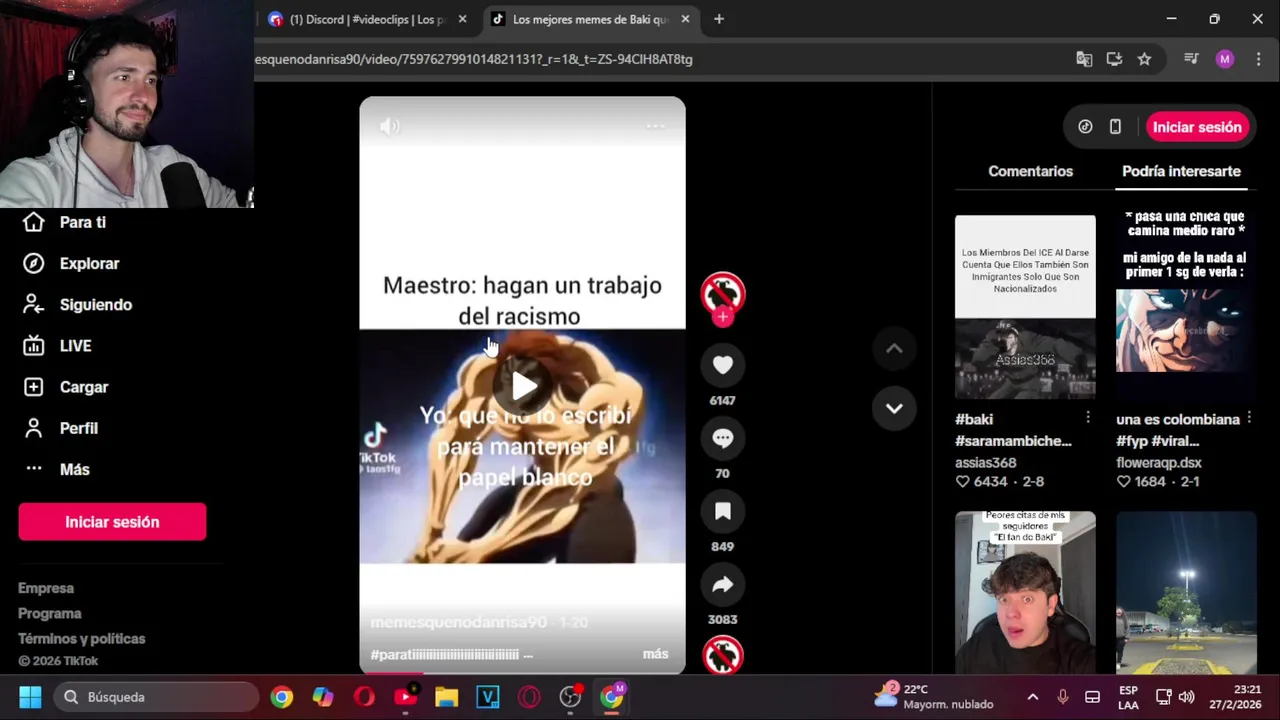Viewport: 1280px width, 720px height.
Task: Click the install app icon in address bar
Action: pos(1114,59)
